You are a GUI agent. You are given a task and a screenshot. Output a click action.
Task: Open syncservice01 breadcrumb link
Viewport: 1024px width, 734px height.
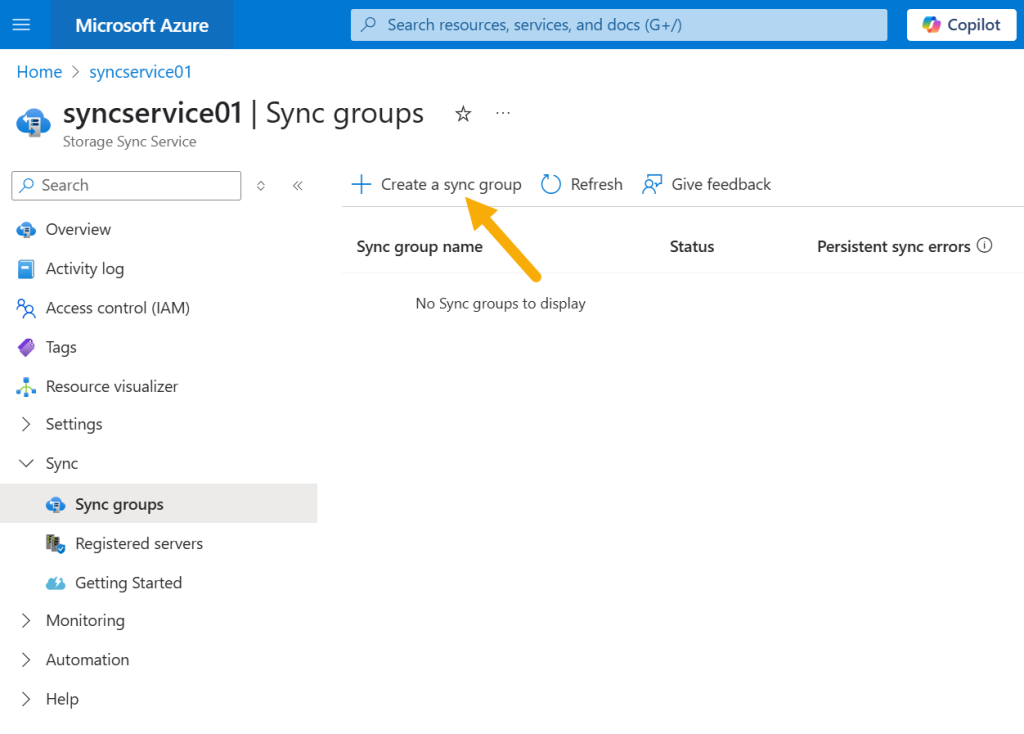140,72
